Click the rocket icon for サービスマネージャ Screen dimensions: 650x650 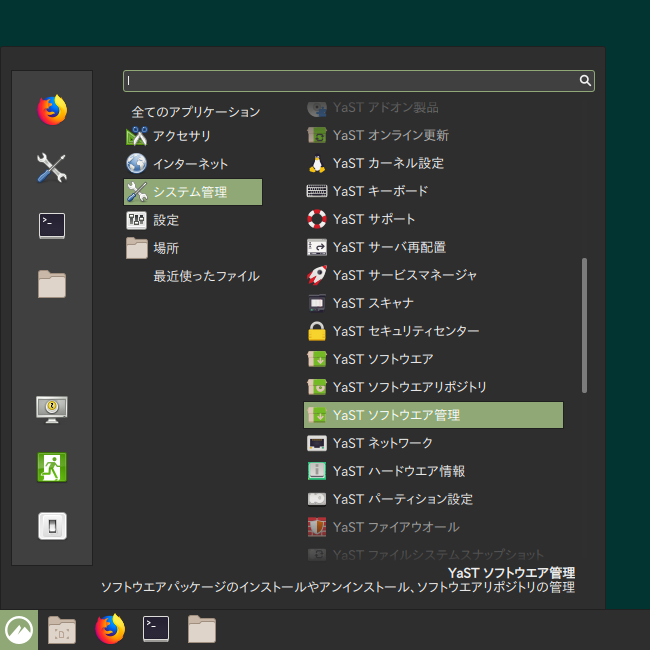[x=317, y=275]
